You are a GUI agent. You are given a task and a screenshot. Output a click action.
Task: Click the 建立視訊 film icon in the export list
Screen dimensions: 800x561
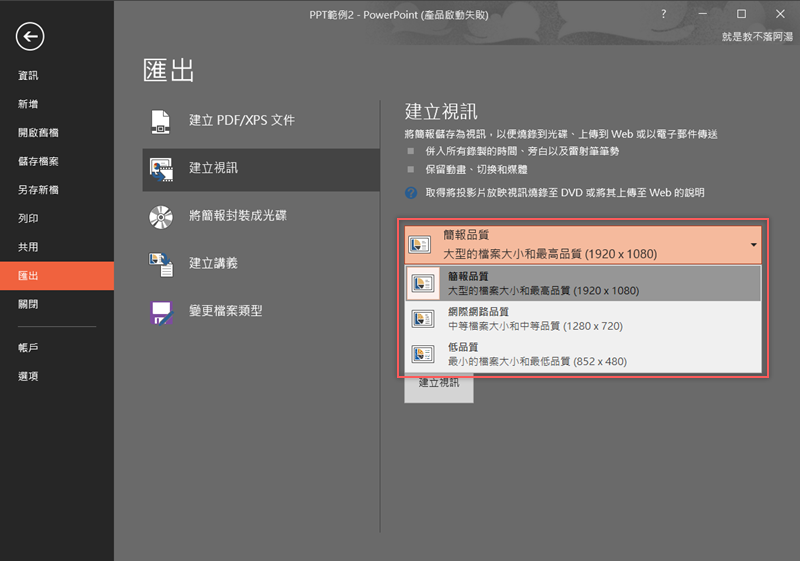click(x=162, y=170)
